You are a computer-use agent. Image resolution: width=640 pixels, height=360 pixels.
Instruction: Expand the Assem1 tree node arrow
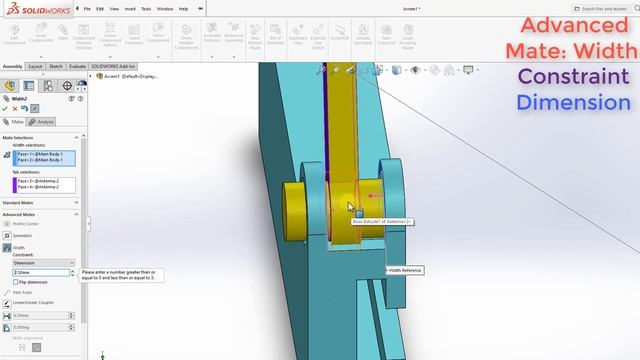[x=91, y=76]
